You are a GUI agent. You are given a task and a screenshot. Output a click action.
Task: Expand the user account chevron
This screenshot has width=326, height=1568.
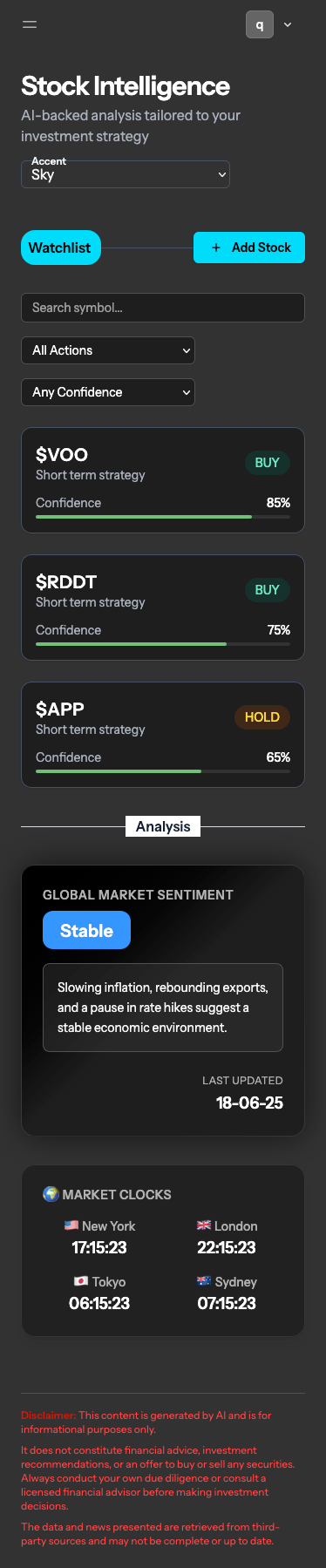288,24
